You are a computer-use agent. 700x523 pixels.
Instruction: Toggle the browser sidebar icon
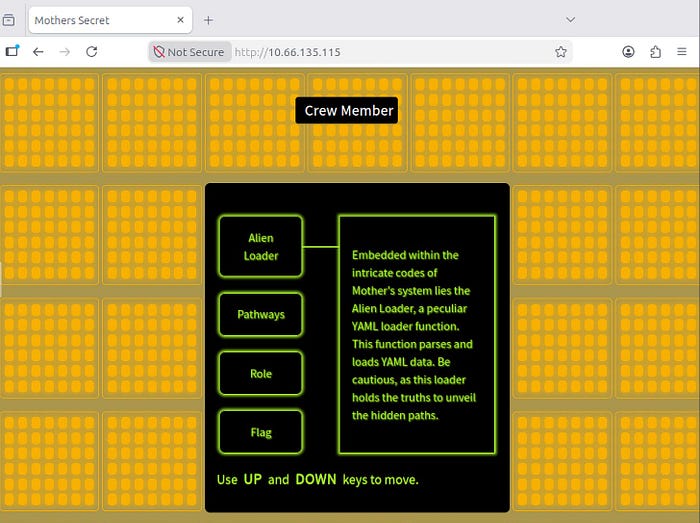(12, 51)
